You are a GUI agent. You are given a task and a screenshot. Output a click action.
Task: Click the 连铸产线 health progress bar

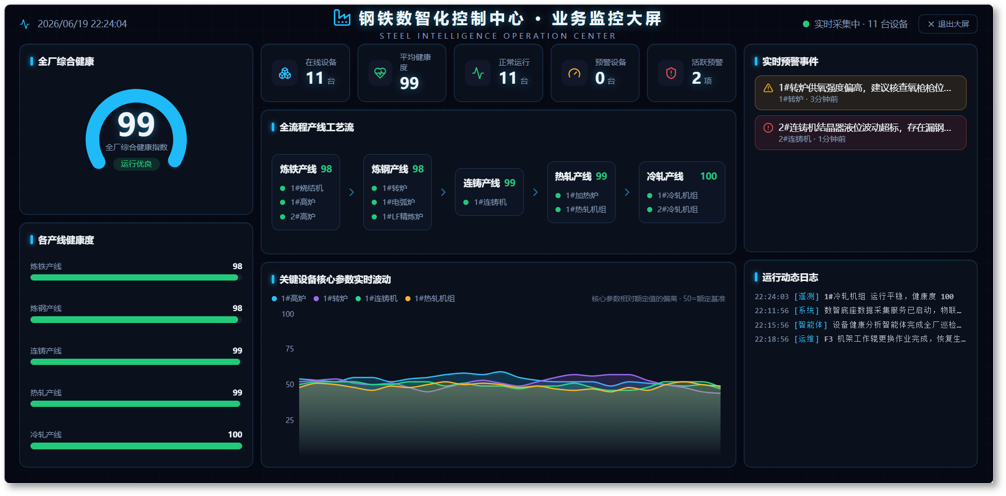[135, 362]
